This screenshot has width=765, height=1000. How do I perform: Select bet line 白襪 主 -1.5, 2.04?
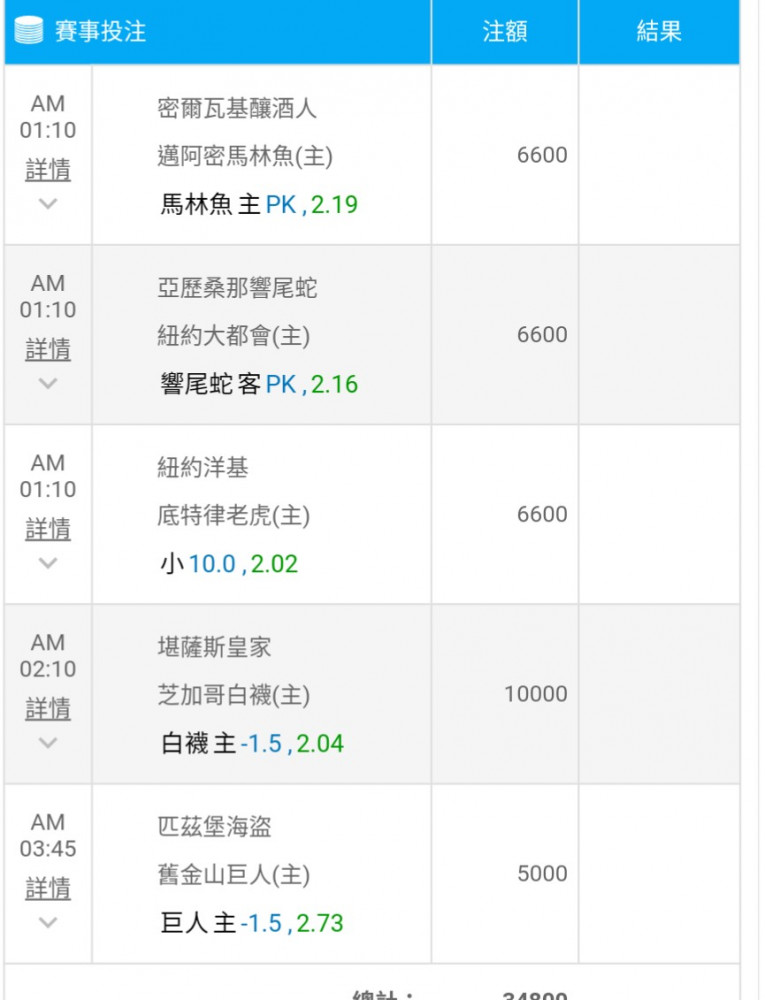pos(252,744)
